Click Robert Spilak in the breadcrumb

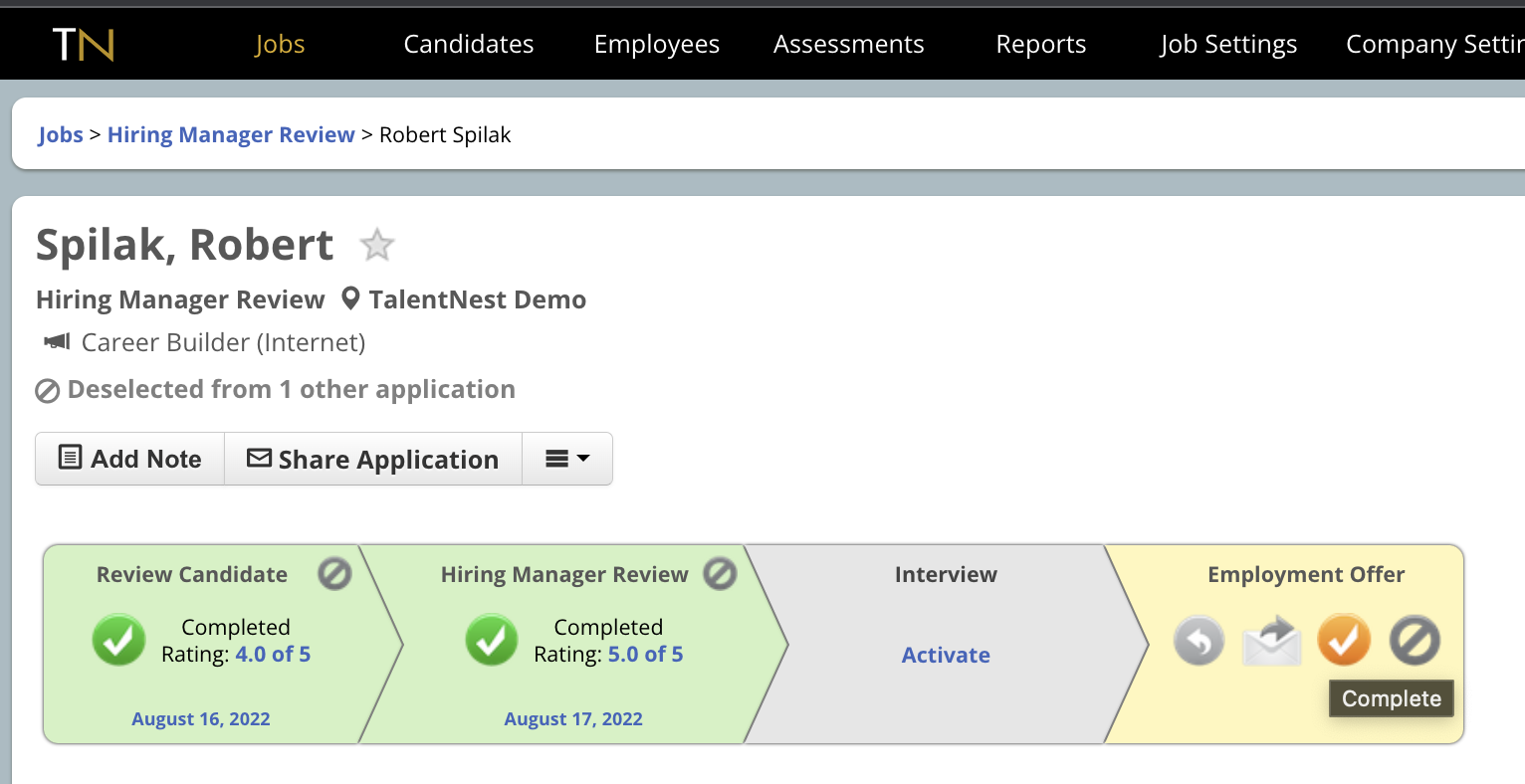click(x=445, y=134)
